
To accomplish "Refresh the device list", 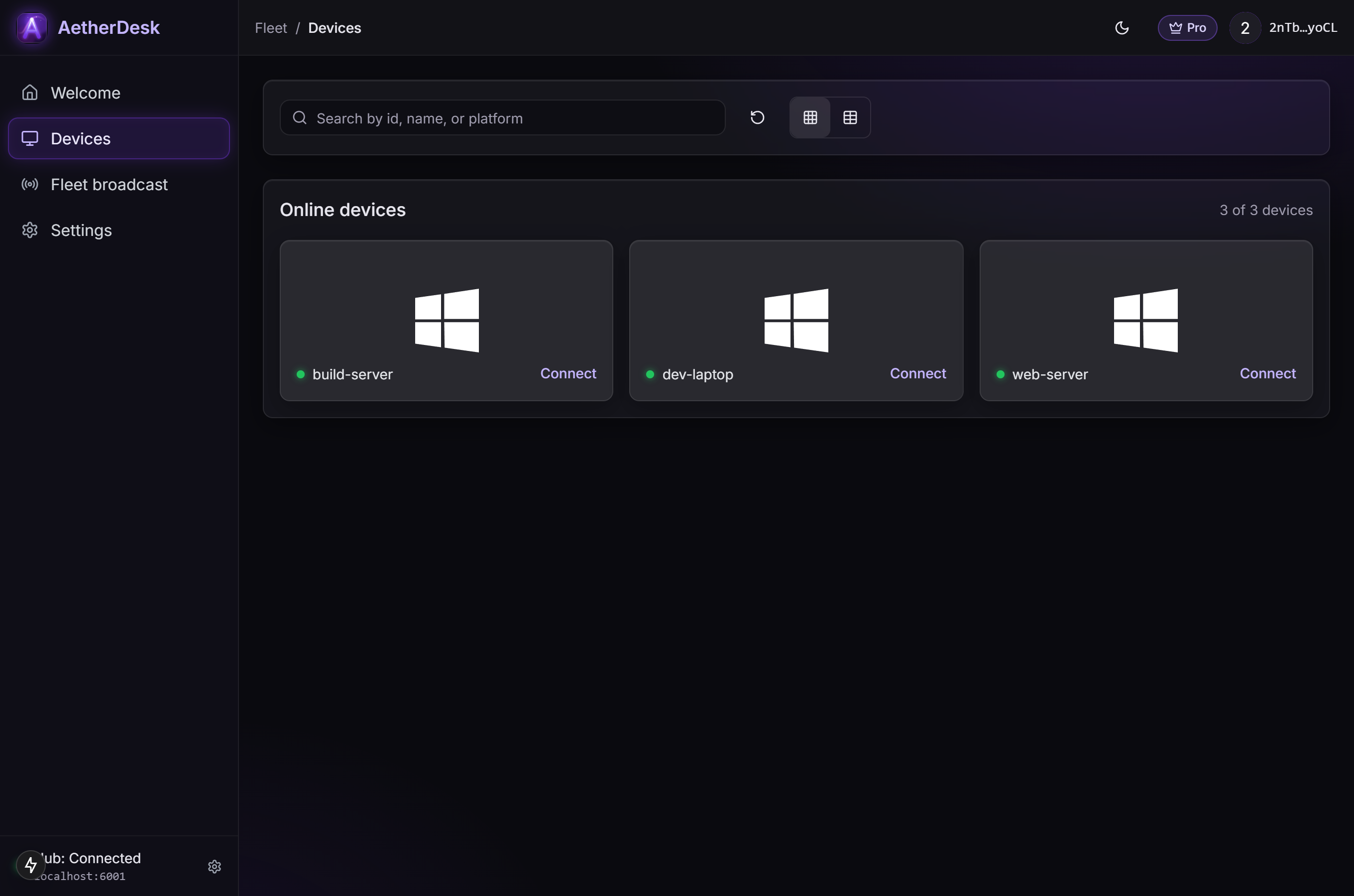I will click(758, 117).
